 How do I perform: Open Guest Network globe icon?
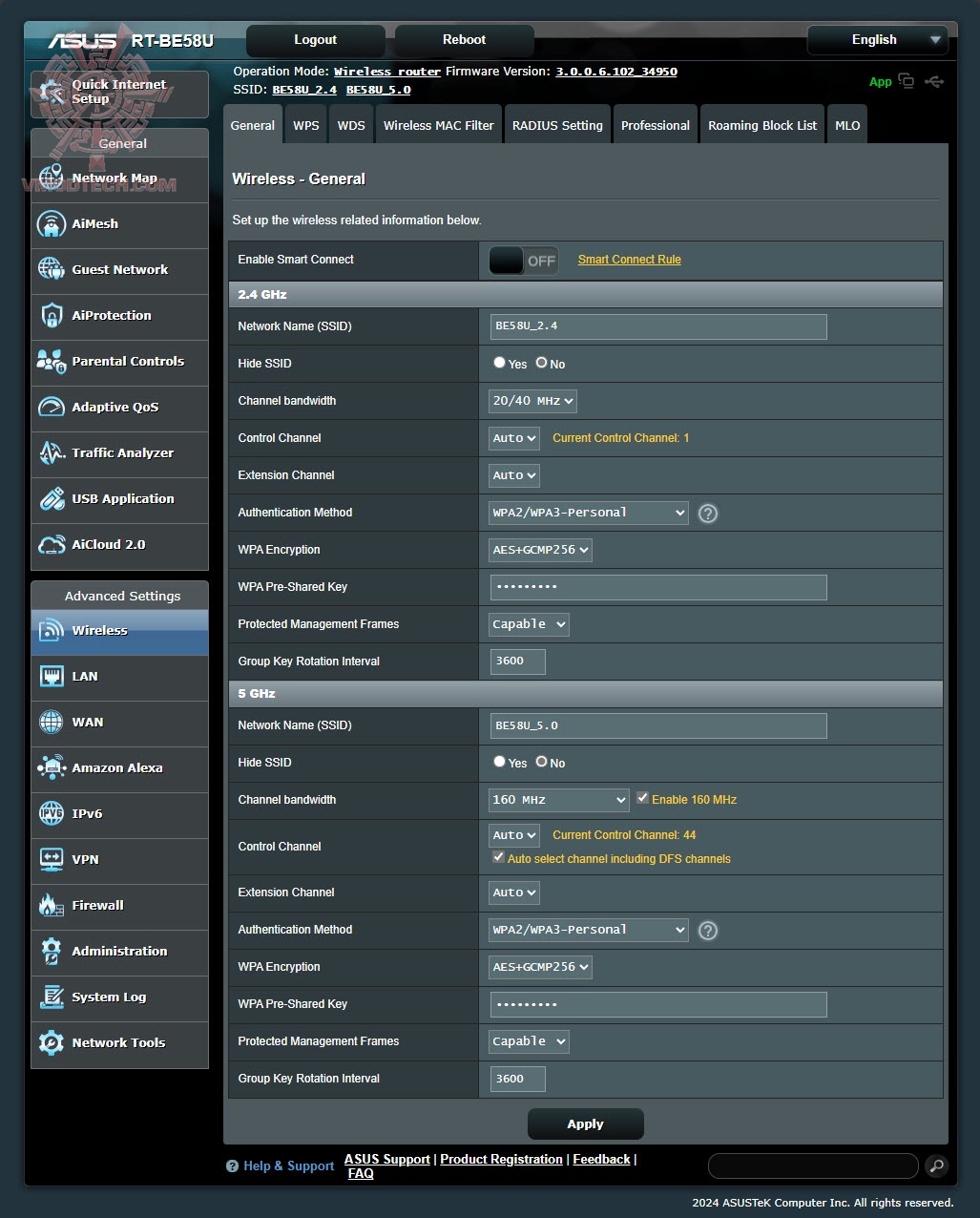coord(52,270)
